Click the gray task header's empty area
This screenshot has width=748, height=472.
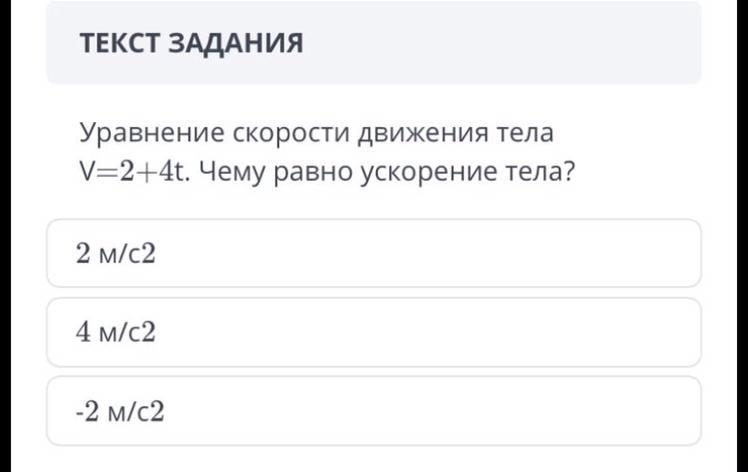[x=520, y=43]
